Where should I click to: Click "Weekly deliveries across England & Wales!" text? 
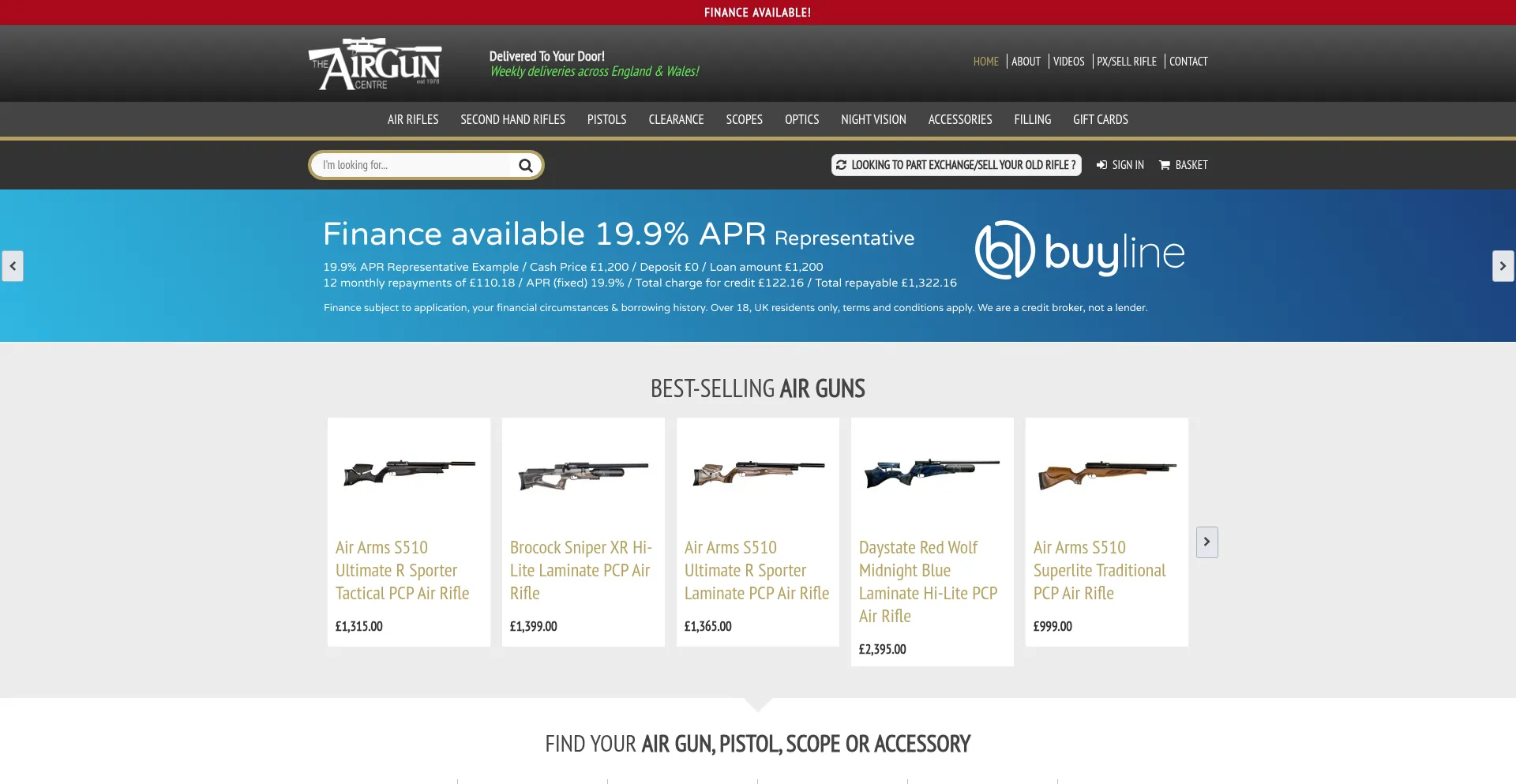(595, 72)
